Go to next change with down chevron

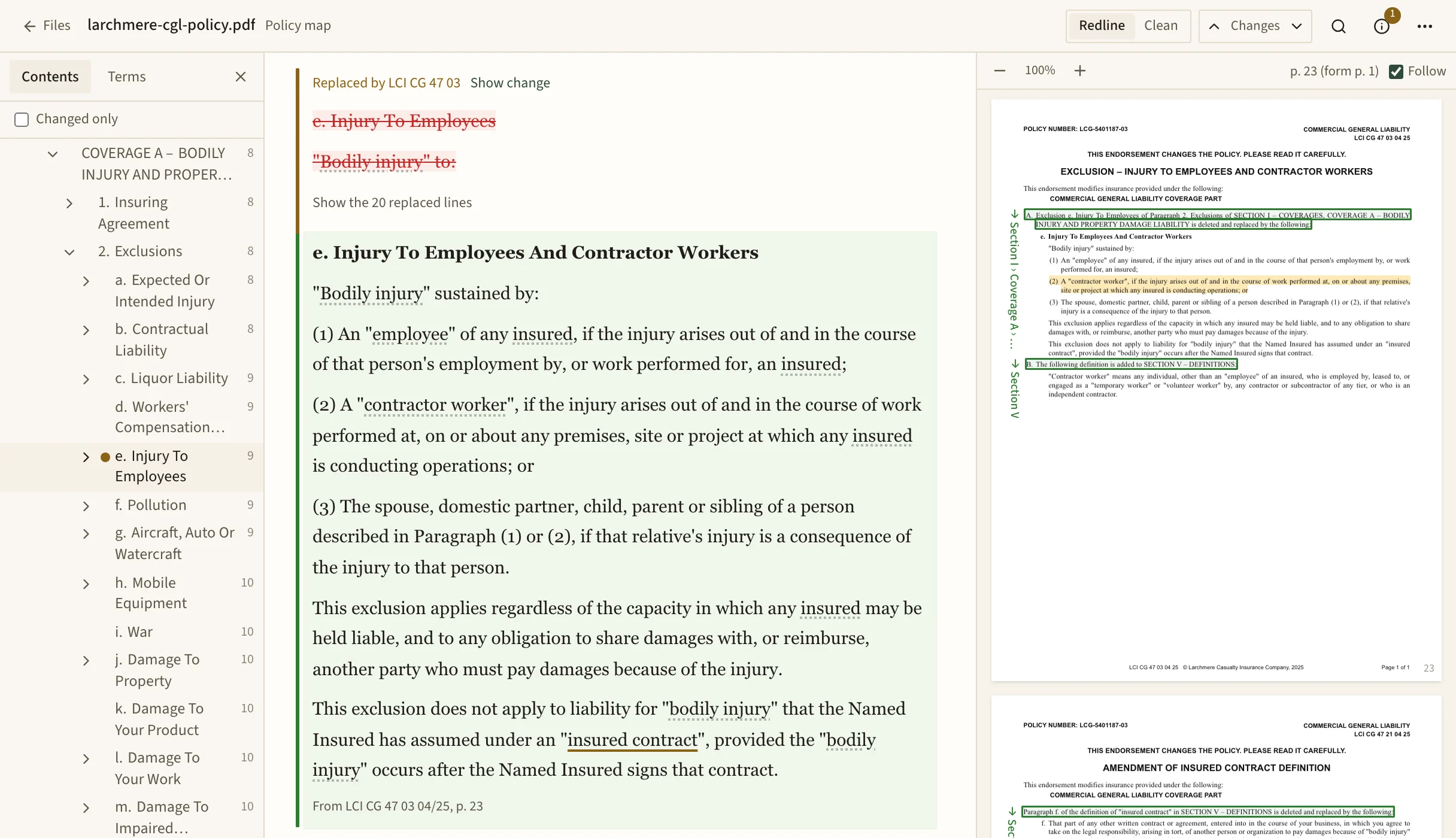(1297, 26)
